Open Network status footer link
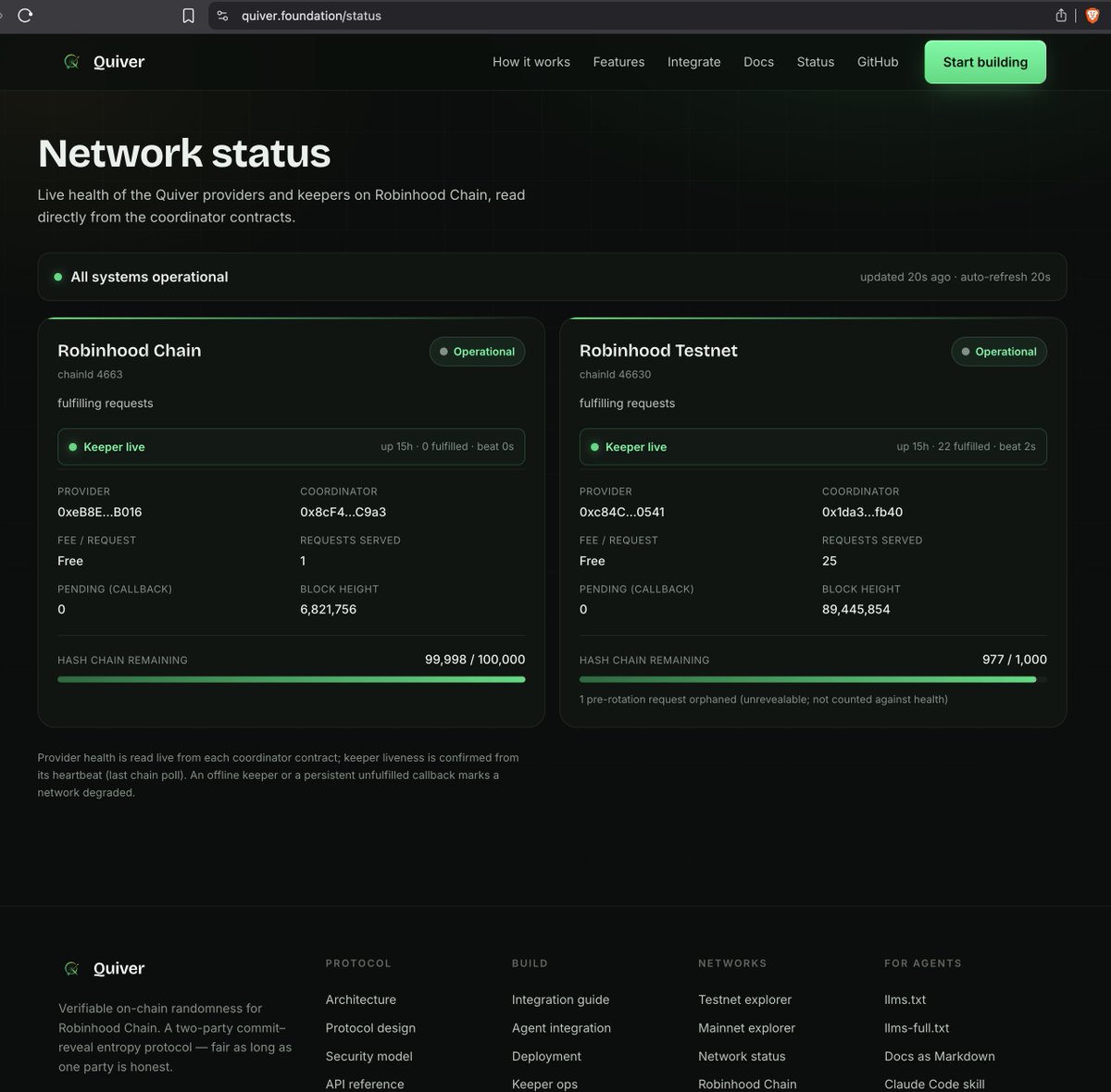This screenshot has width=1111, height=1092. point(742,1056)
